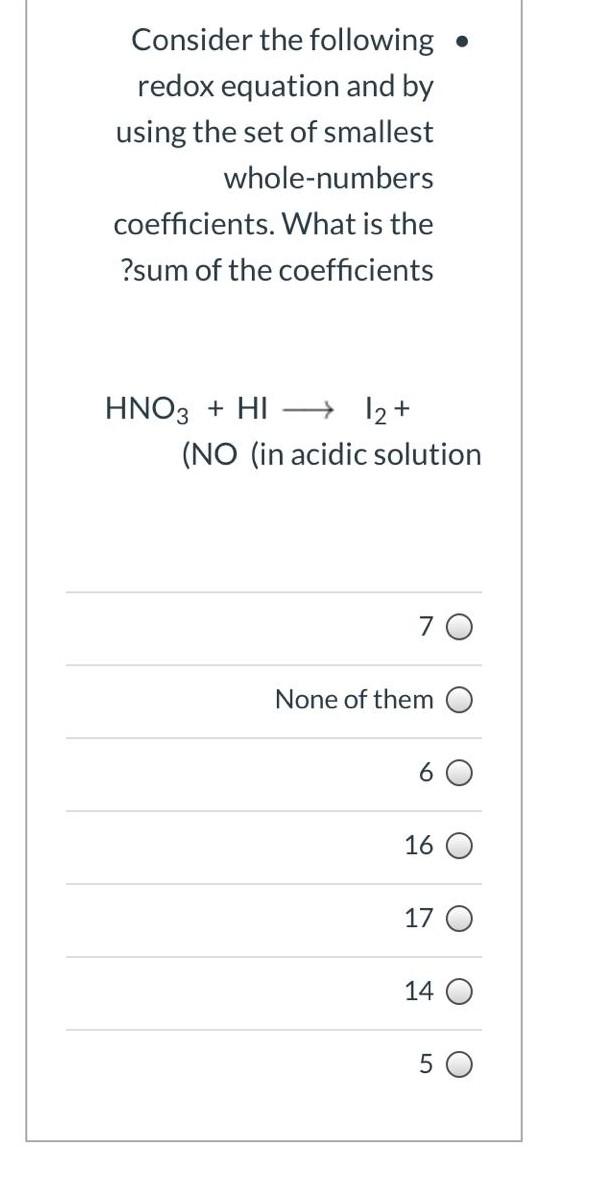This screenshot has height=1194, width=592.
Task: Click the question text about redox coefficients
Action: tap(275, 155)
